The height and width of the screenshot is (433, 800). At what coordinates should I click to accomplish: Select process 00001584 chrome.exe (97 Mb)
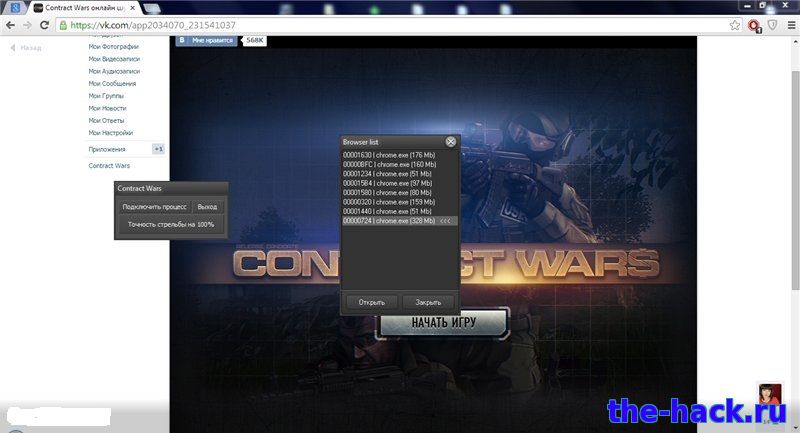pos(399,183)
